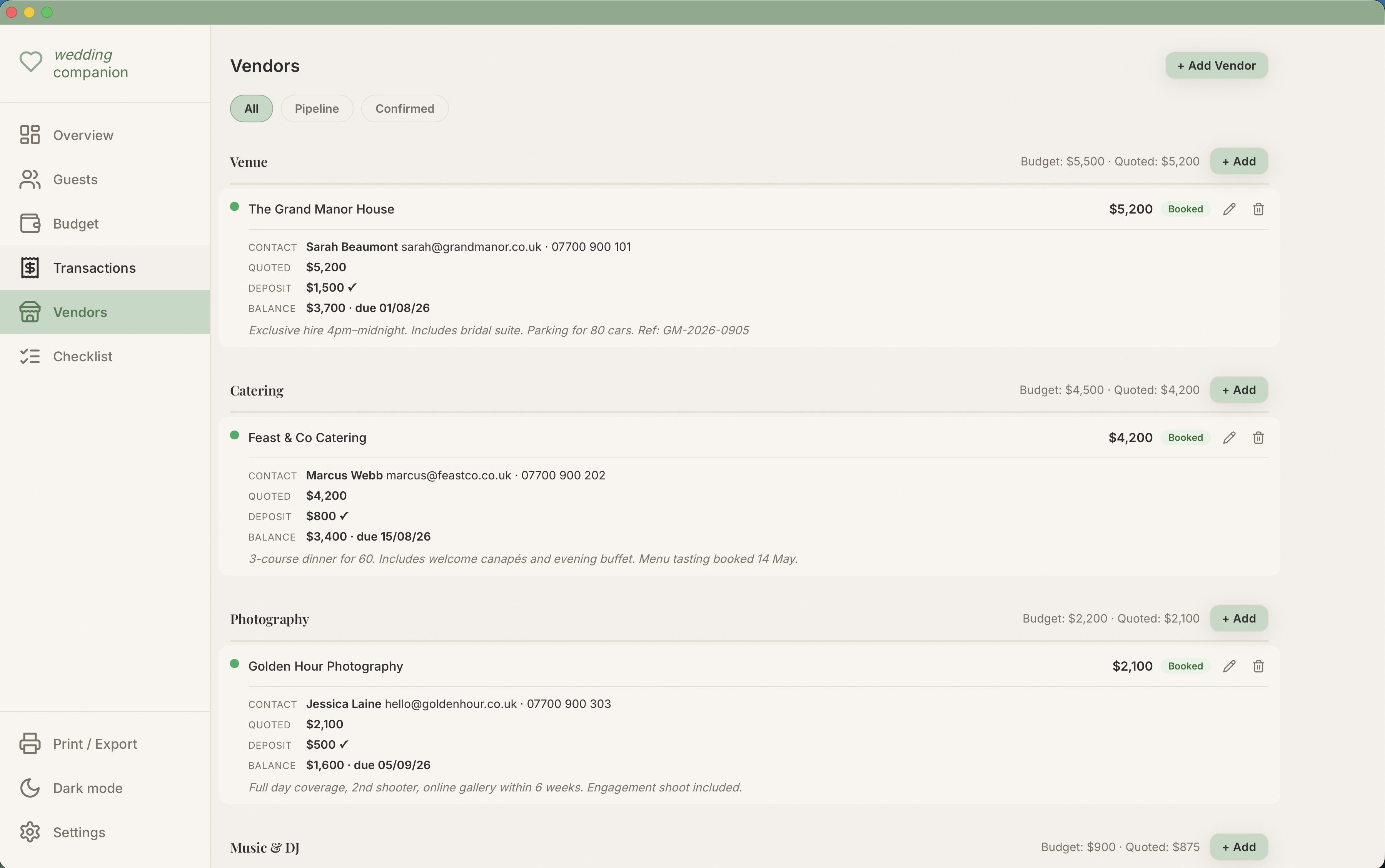1385x868 pixels.
Task: Show only Confirmed vendors
Action: (x=404, y=108)
